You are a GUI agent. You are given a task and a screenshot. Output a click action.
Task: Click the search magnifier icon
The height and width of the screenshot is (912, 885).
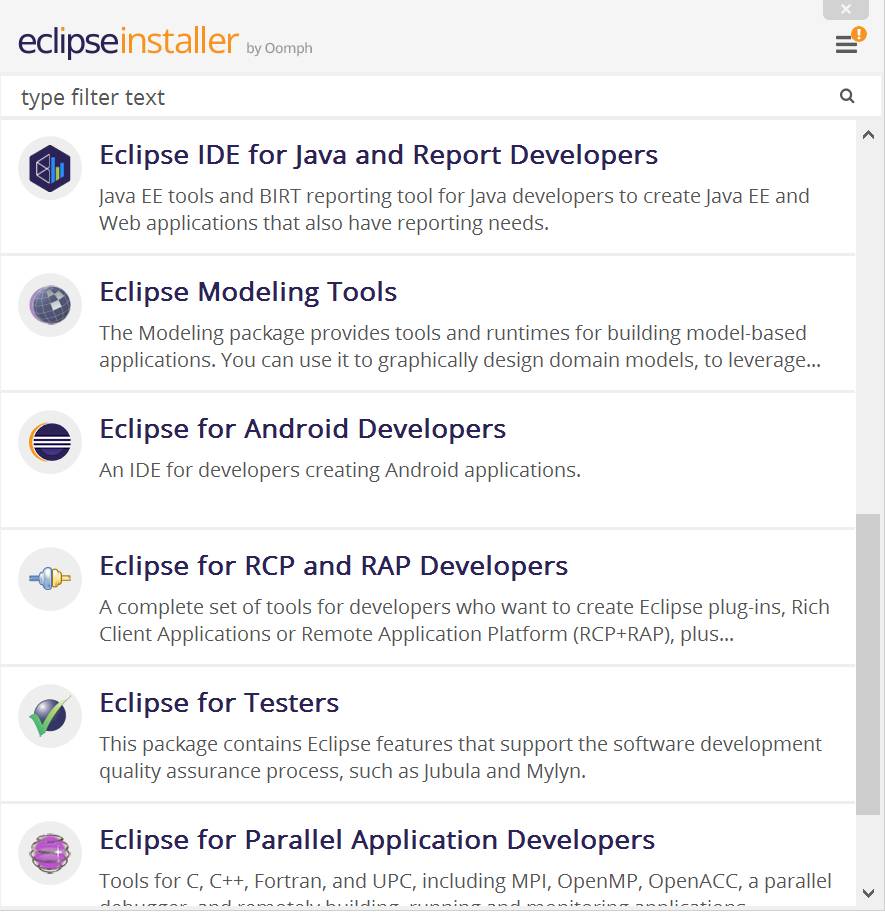tap(847, 97)
